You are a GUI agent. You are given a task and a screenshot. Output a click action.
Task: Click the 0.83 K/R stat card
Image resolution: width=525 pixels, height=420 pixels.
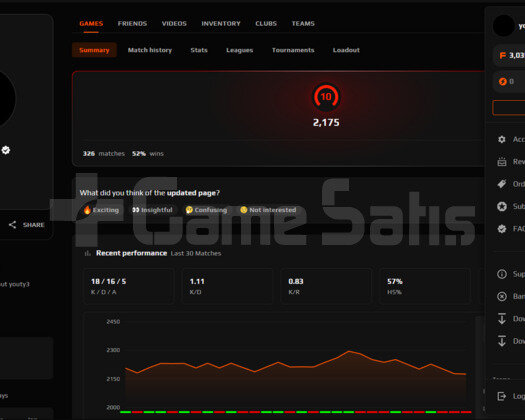pyautogui.click(x=326, y=286)
